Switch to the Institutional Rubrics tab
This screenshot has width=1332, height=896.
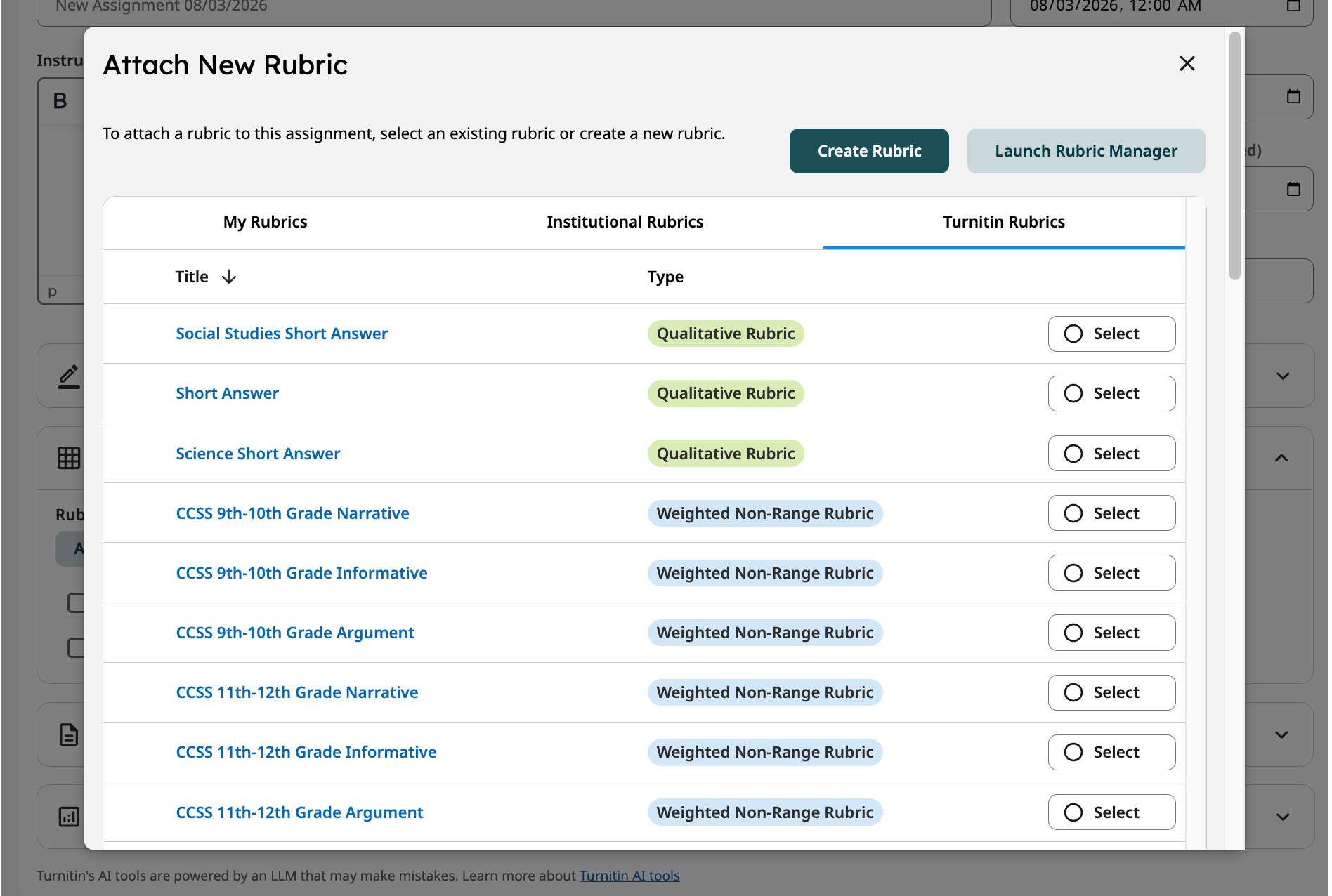point(625,223)
